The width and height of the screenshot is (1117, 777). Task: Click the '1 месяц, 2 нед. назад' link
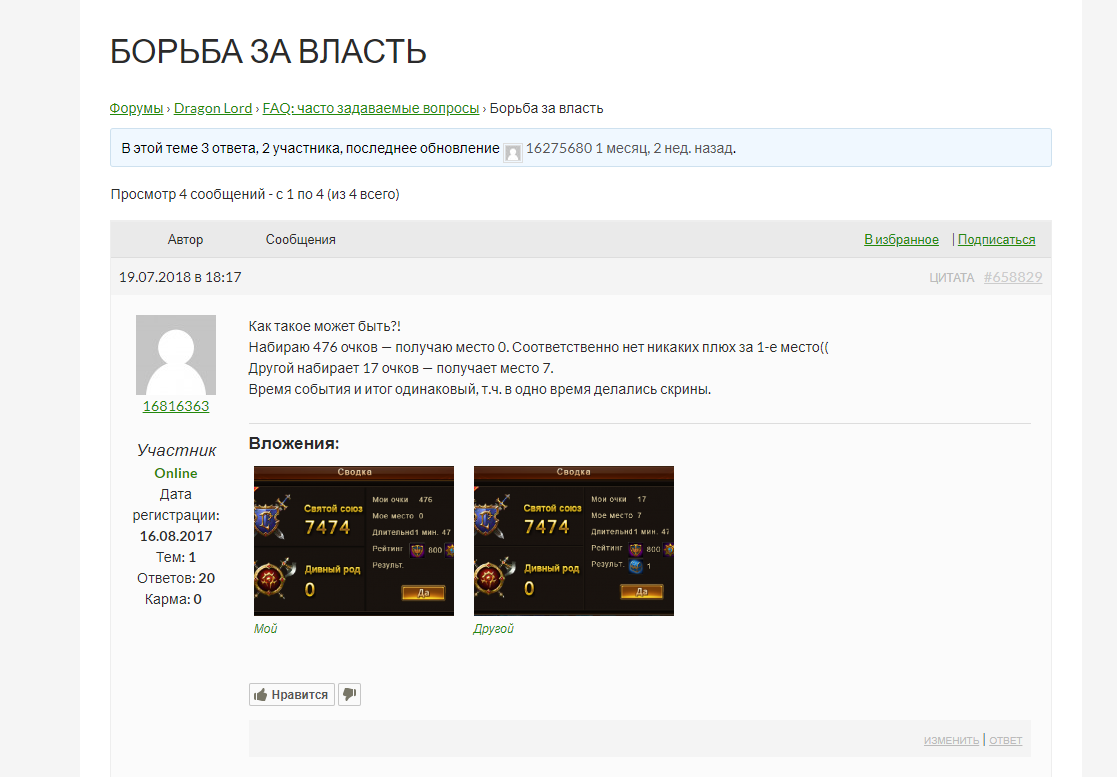(664, 148)
